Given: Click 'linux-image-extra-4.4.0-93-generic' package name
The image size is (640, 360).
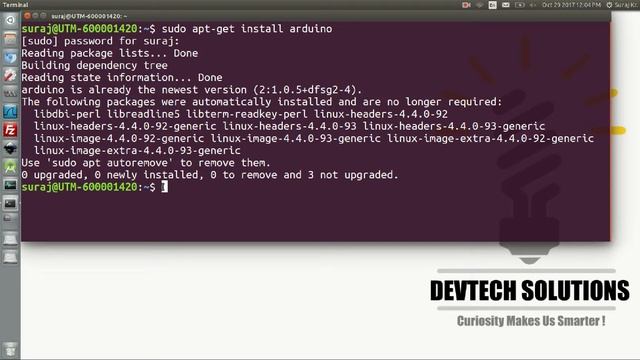Looking at the screenshot, I should (137, 151).
